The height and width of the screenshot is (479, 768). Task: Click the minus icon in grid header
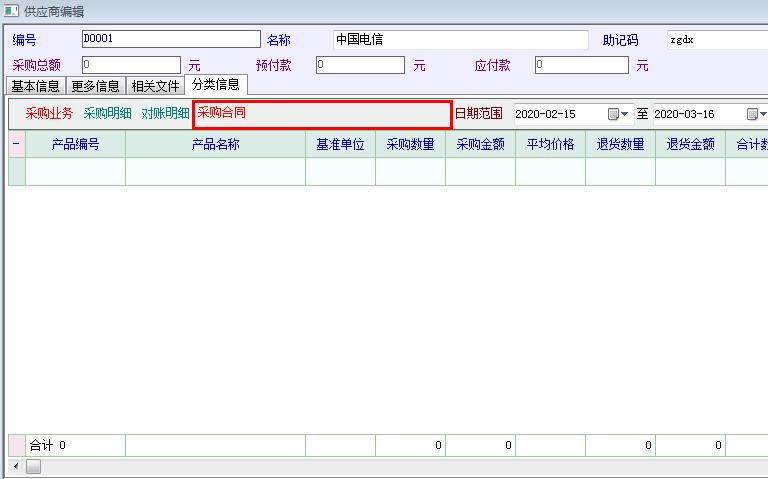(16, 144)
